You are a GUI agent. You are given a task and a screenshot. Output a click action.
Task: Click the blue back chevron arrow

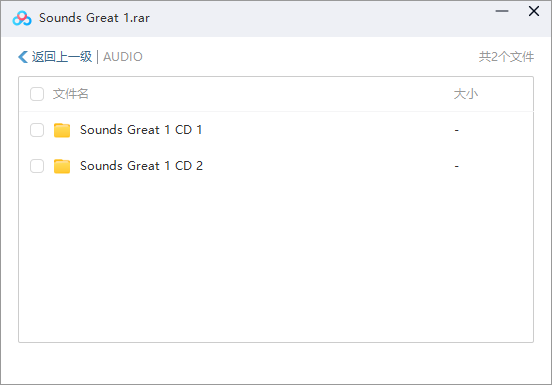point(23,57)
